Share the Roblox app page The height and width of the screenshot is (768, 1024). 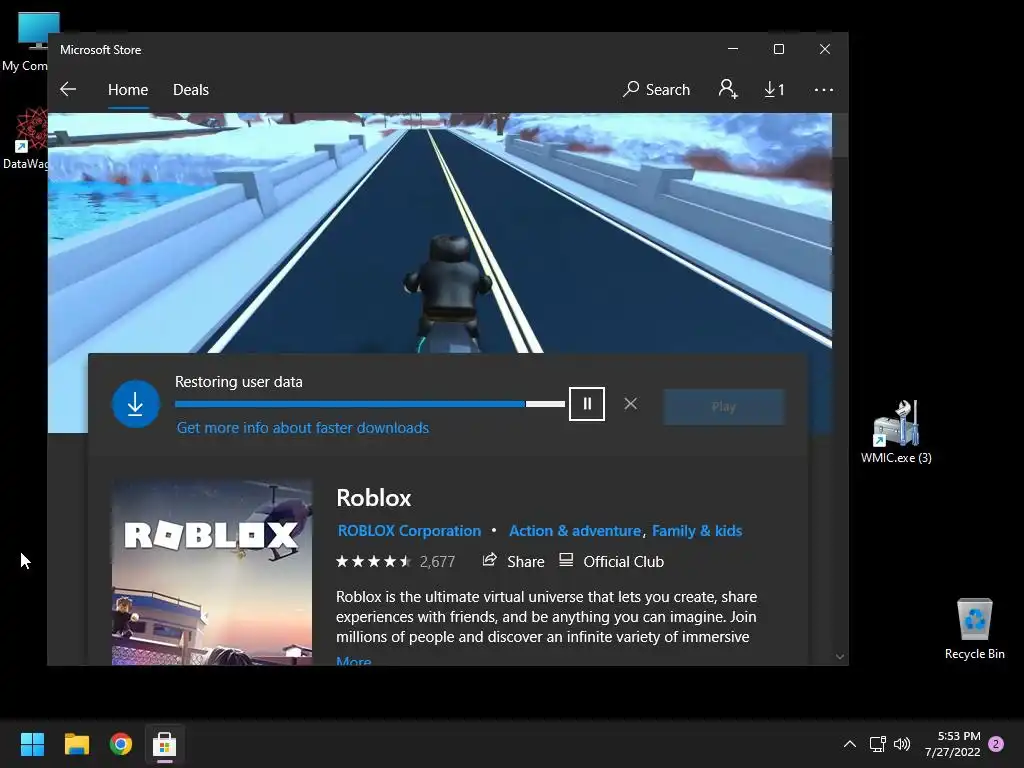pos(513,561)
